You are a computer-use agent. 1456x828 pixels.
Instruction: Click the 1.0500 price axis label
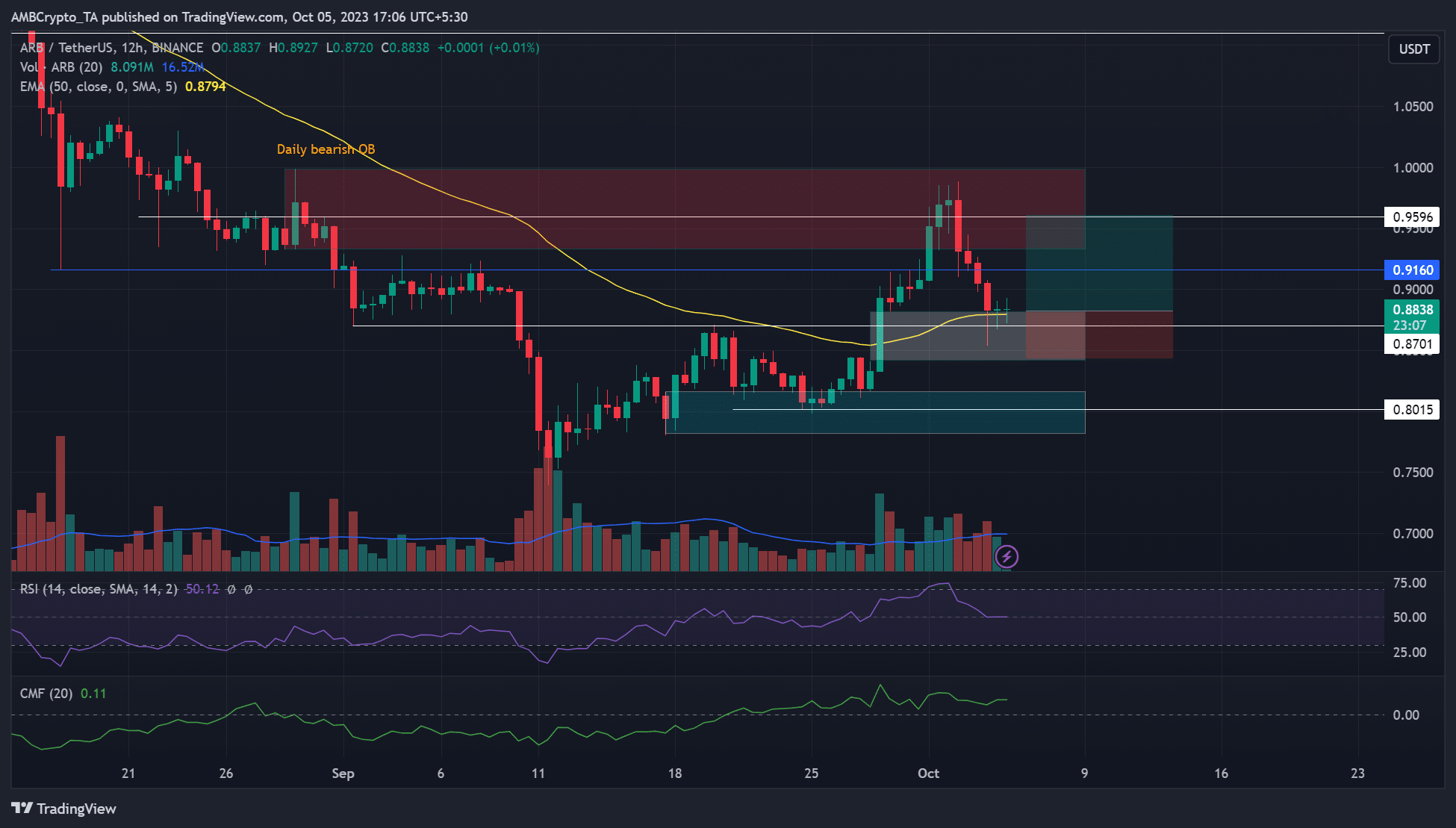(1413, 107)
